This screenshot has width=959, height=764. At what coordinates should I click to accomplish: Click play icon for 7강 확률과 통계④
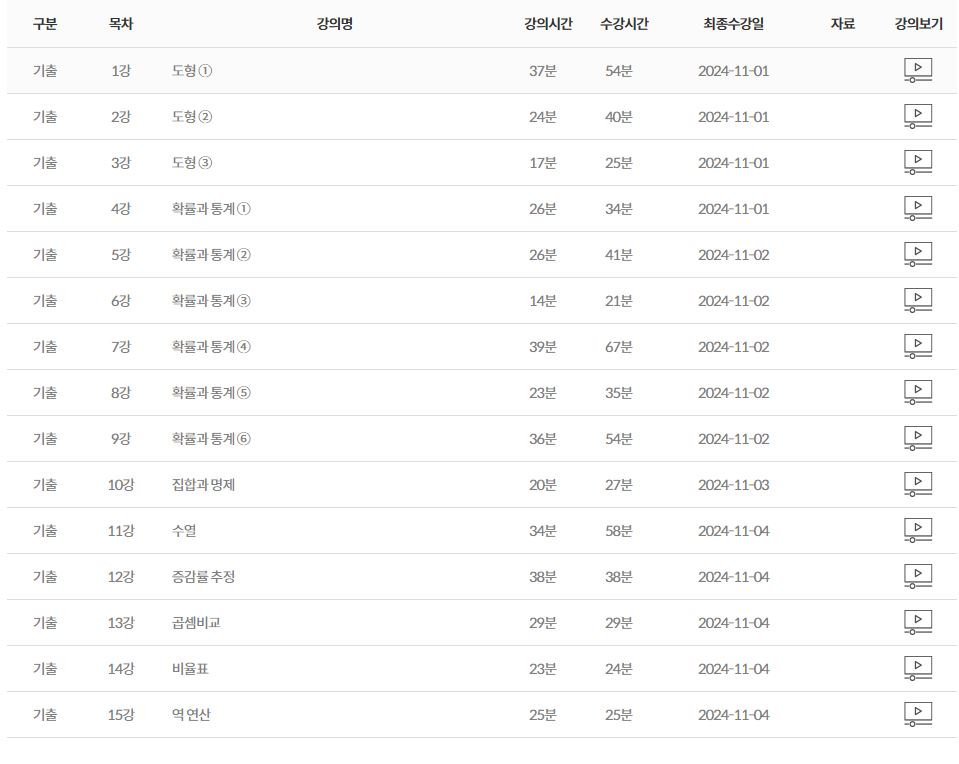[917, 346]
